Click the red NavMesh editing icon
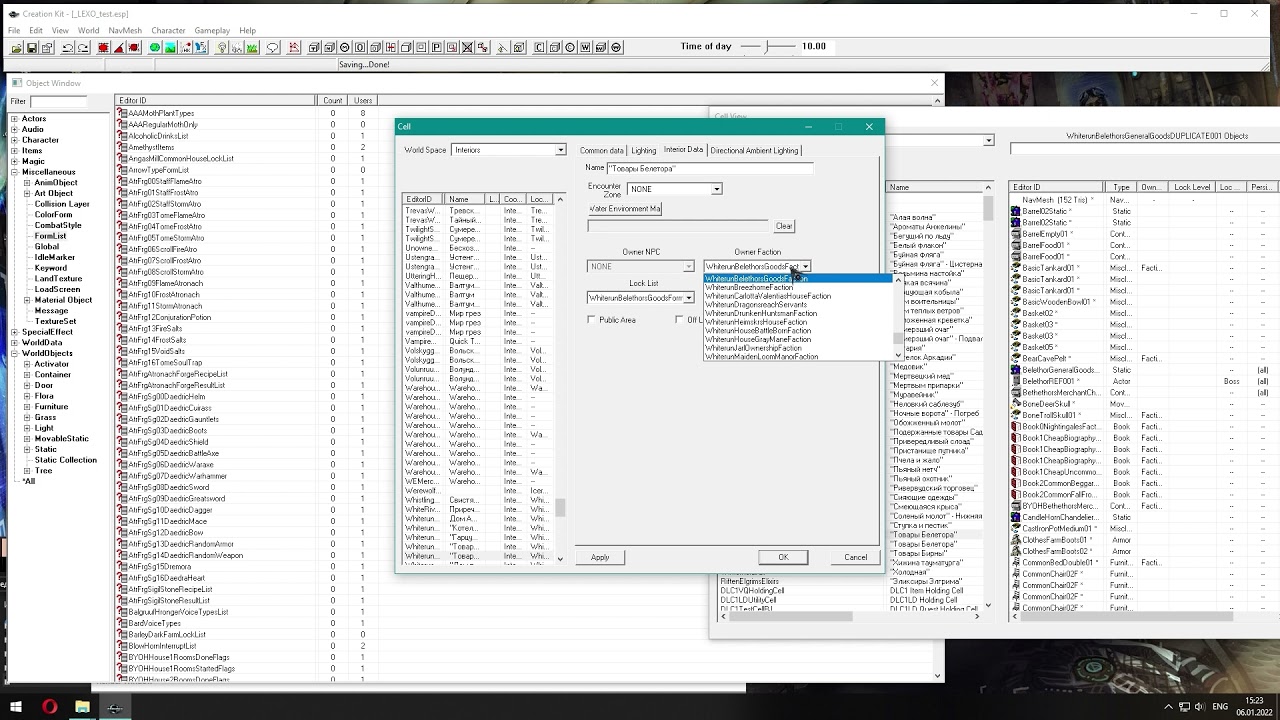1280x720 pixels. point(295,47)
